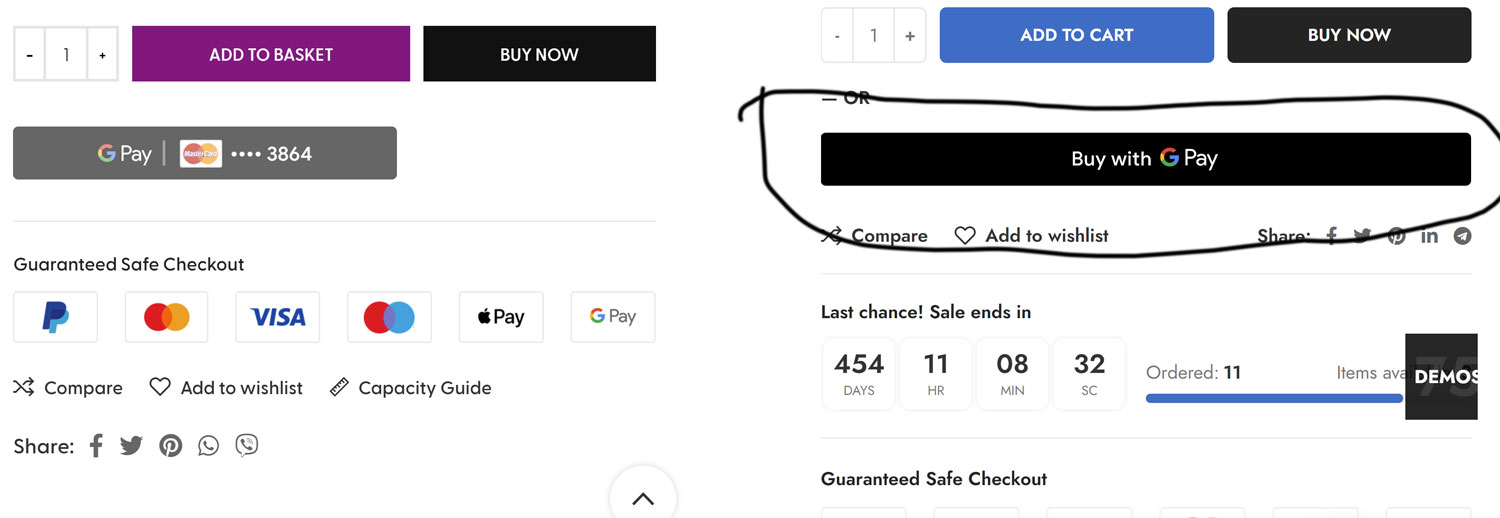Image resolution: width=1500 pixels, height=518 pixels.
Task: Share via WhatsApp icon
Action: [x=208, y=445]
